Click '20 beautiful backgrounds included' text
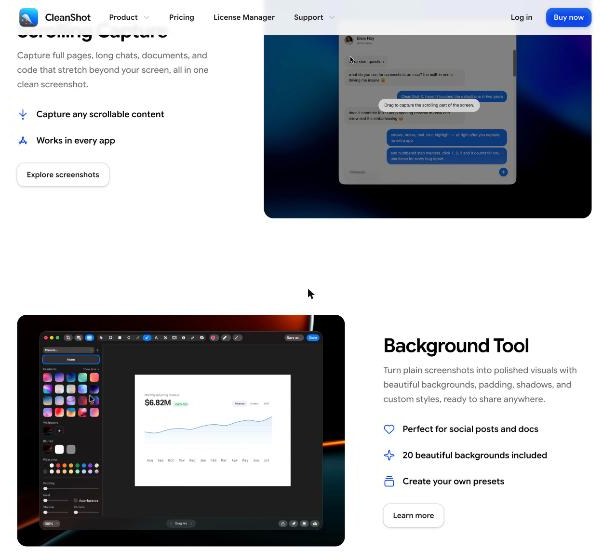 pos(475,455)
